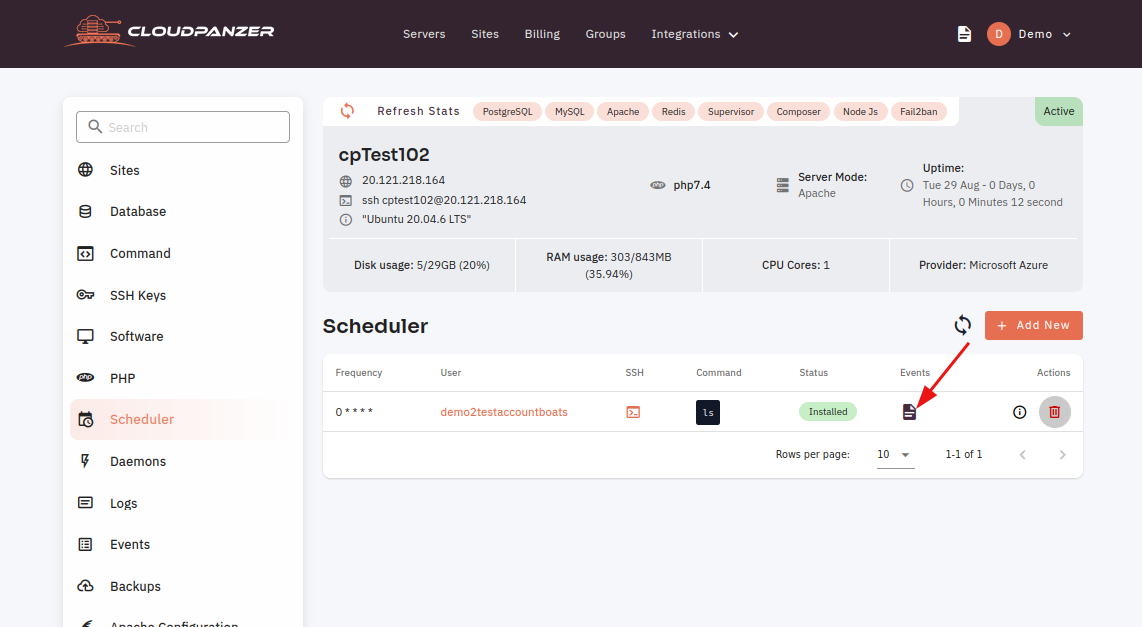This screenshot has height=627, width=1142.
Task: Click the Composer service tag
Action: point(798,111)
